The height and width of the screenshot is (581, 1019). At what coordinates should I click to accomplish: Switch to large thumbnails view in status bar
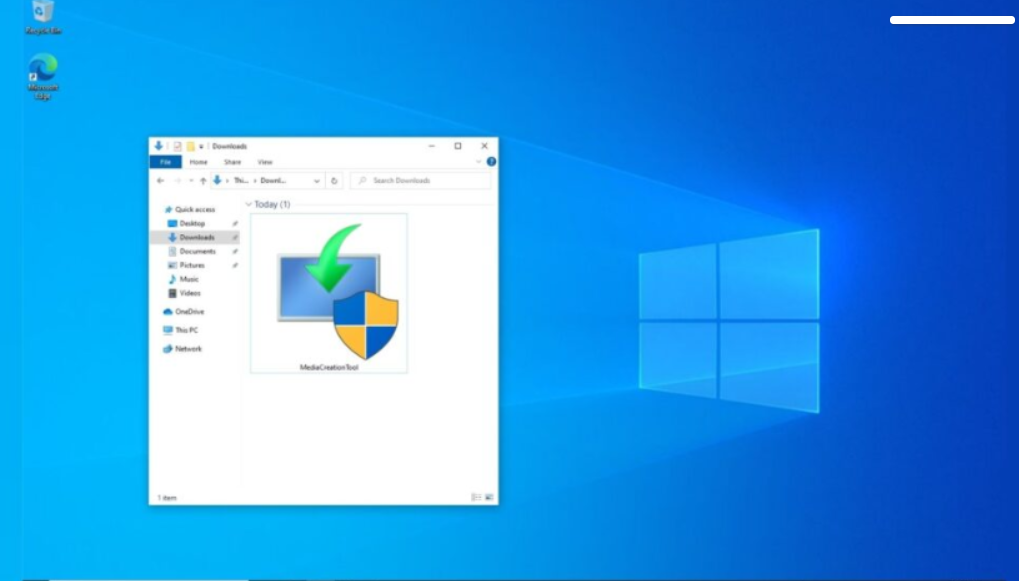[489, 496]
